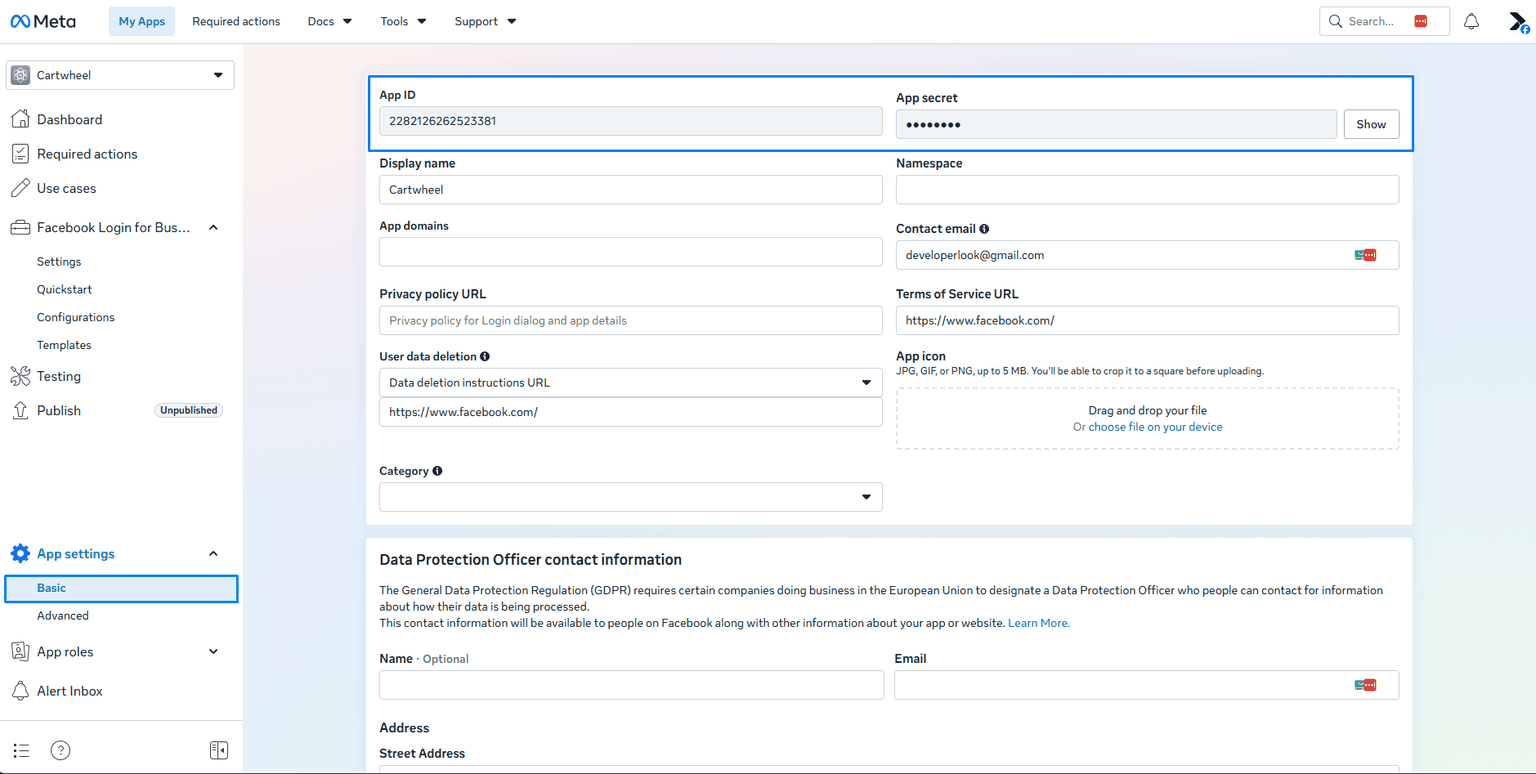This screenshot has width=1536, height=774.
Task: Click the Dashboard house icon
Action: 20,119
